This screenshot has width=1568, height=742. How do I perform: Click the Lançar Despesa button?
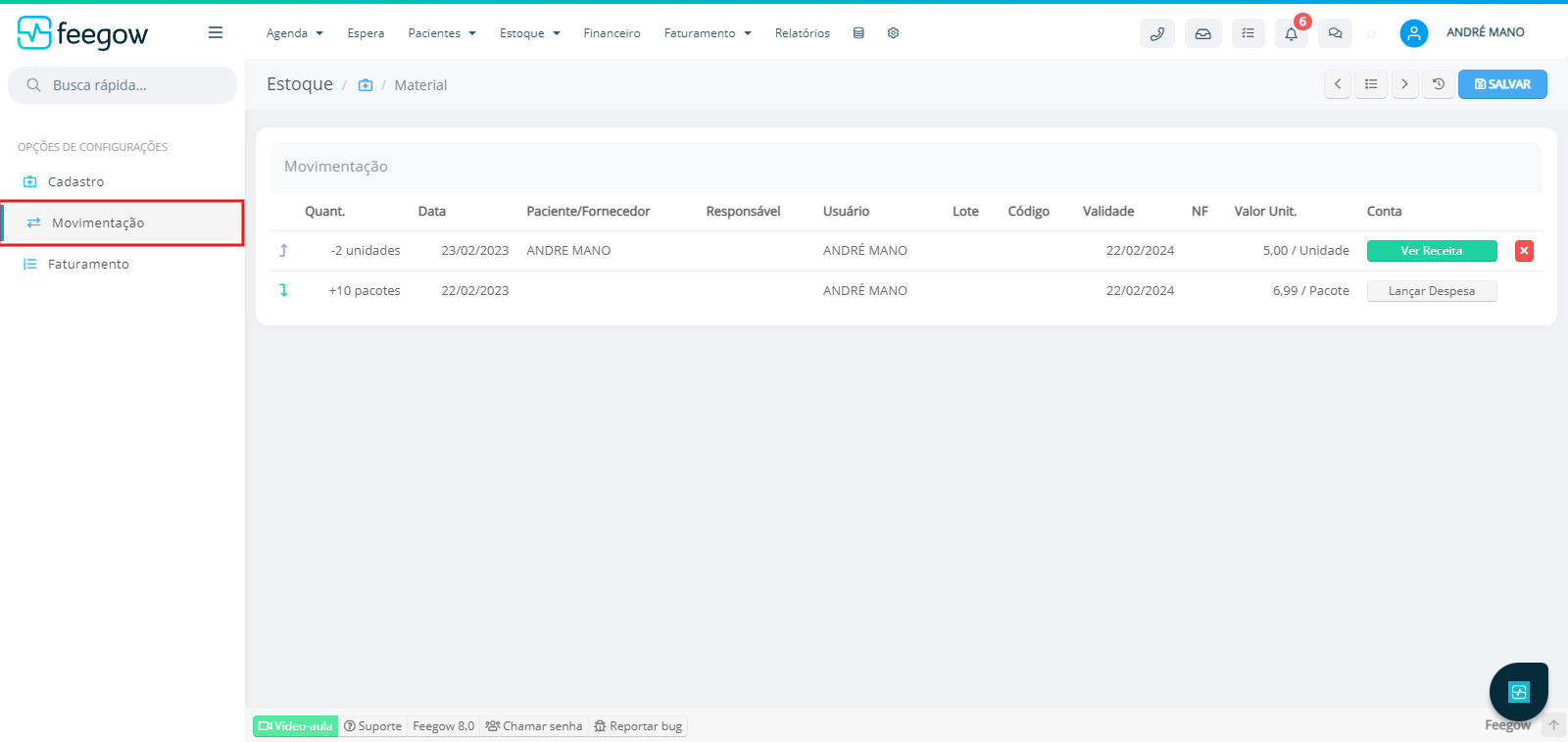(1432, 291)
